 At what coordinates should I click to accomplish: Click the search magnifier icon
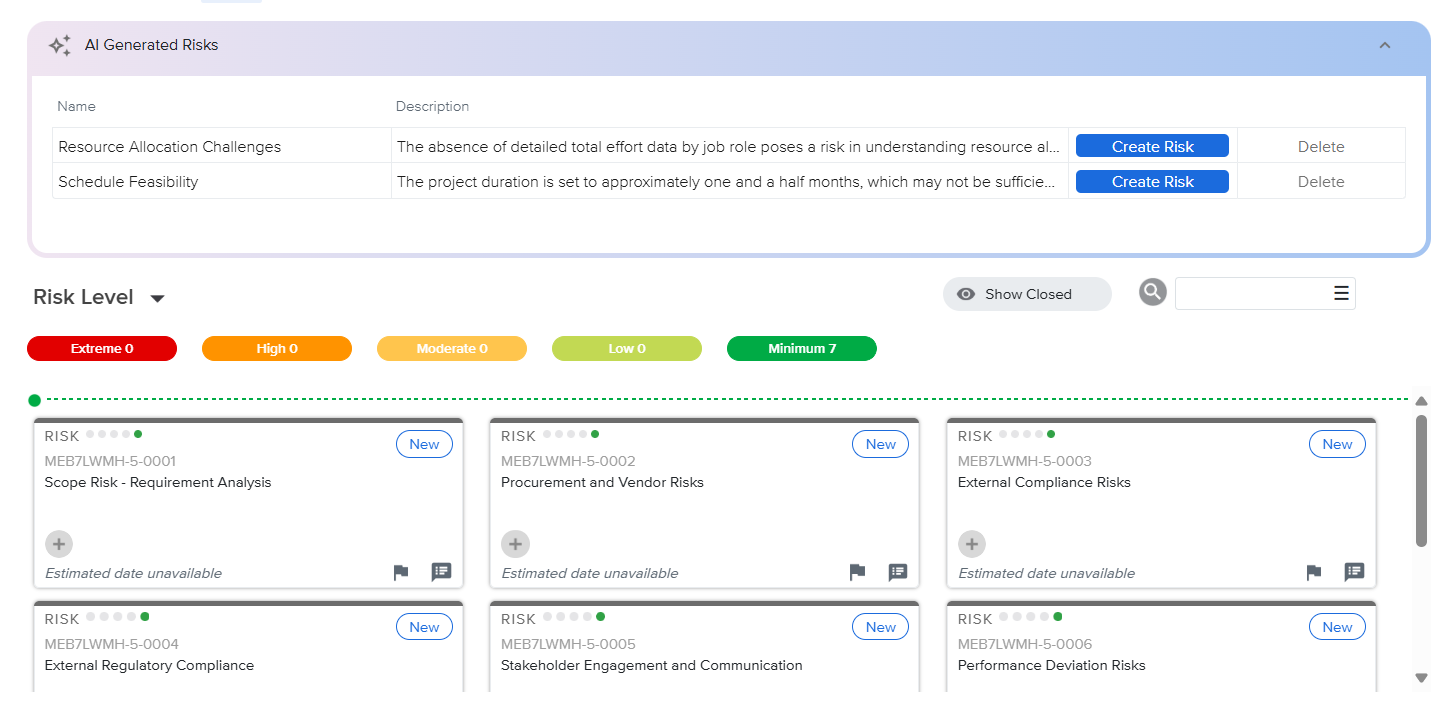[x=1153, y=292]
